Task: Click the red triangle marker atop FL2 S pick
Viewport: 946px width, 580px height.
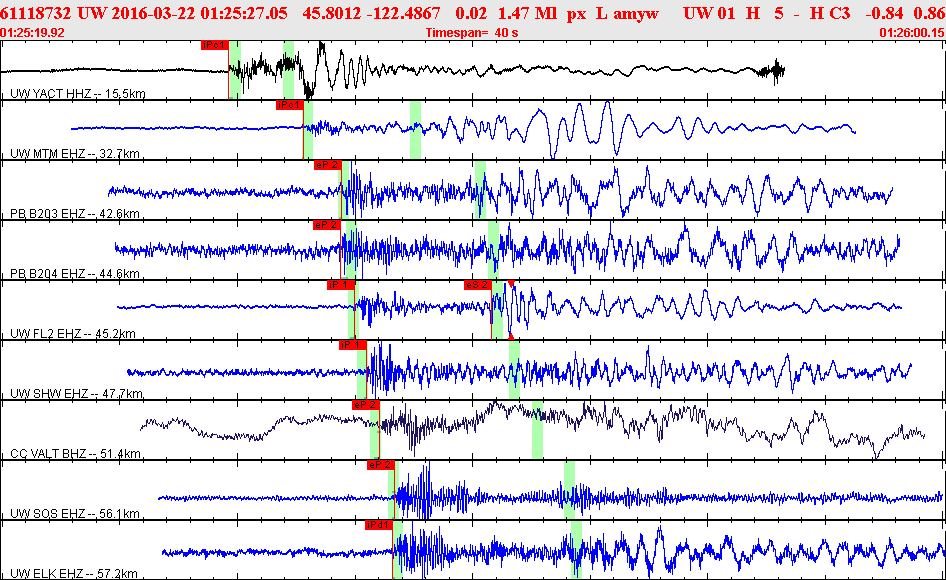Action: pyautogui.click(x=511, y=283)
